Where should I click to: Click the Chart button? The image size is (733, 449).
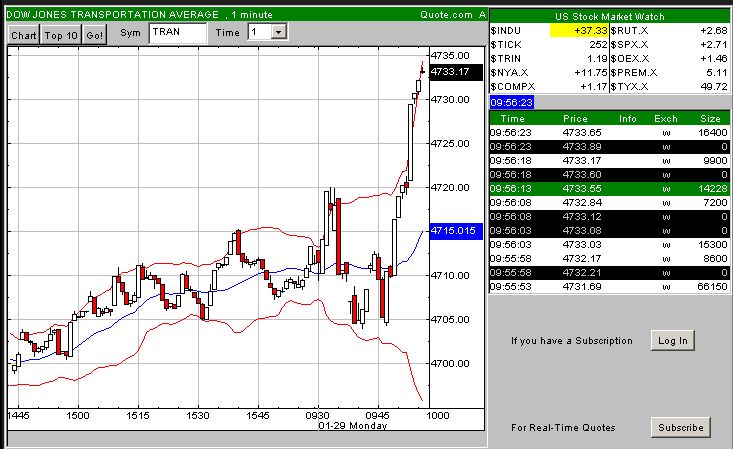coord(23,35)
